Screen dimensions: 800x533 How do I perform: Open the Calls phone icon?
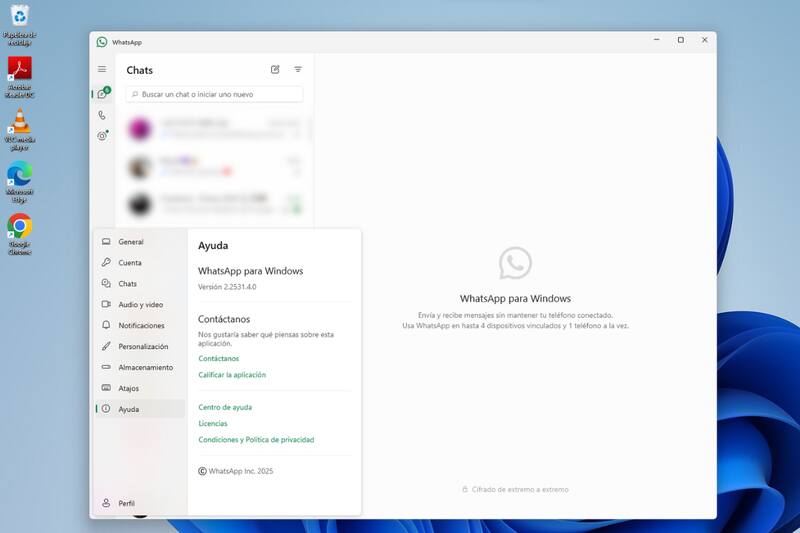102,115
